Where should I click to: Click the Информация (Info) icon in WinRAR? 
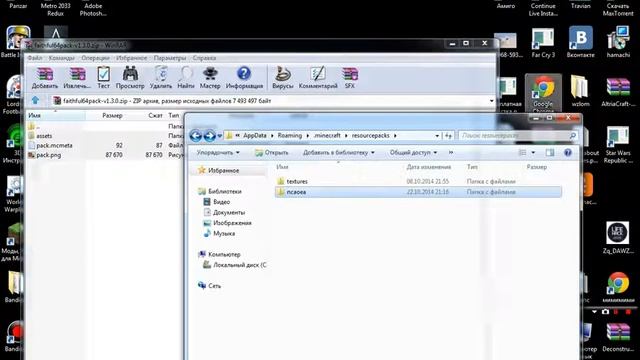click(x=244, y=78)
